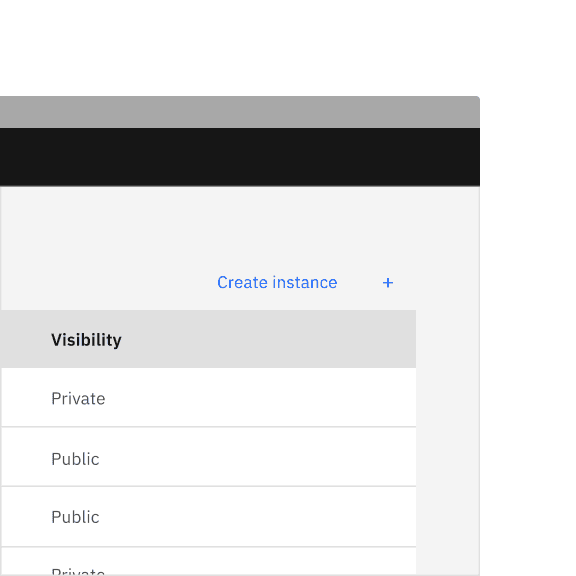576x576 pixels.
Task: Click empty area in the second Public row
Action: click(257, 516)
